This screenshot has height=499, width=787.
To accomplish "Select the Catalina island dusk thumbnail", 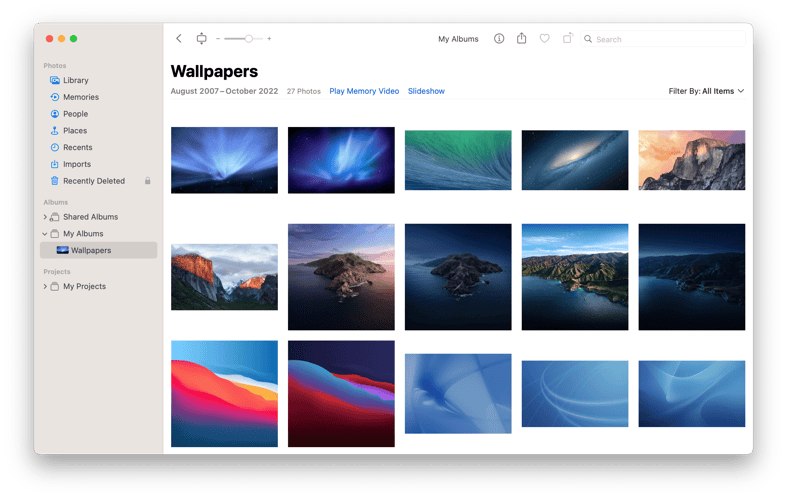I will point(341,277).
